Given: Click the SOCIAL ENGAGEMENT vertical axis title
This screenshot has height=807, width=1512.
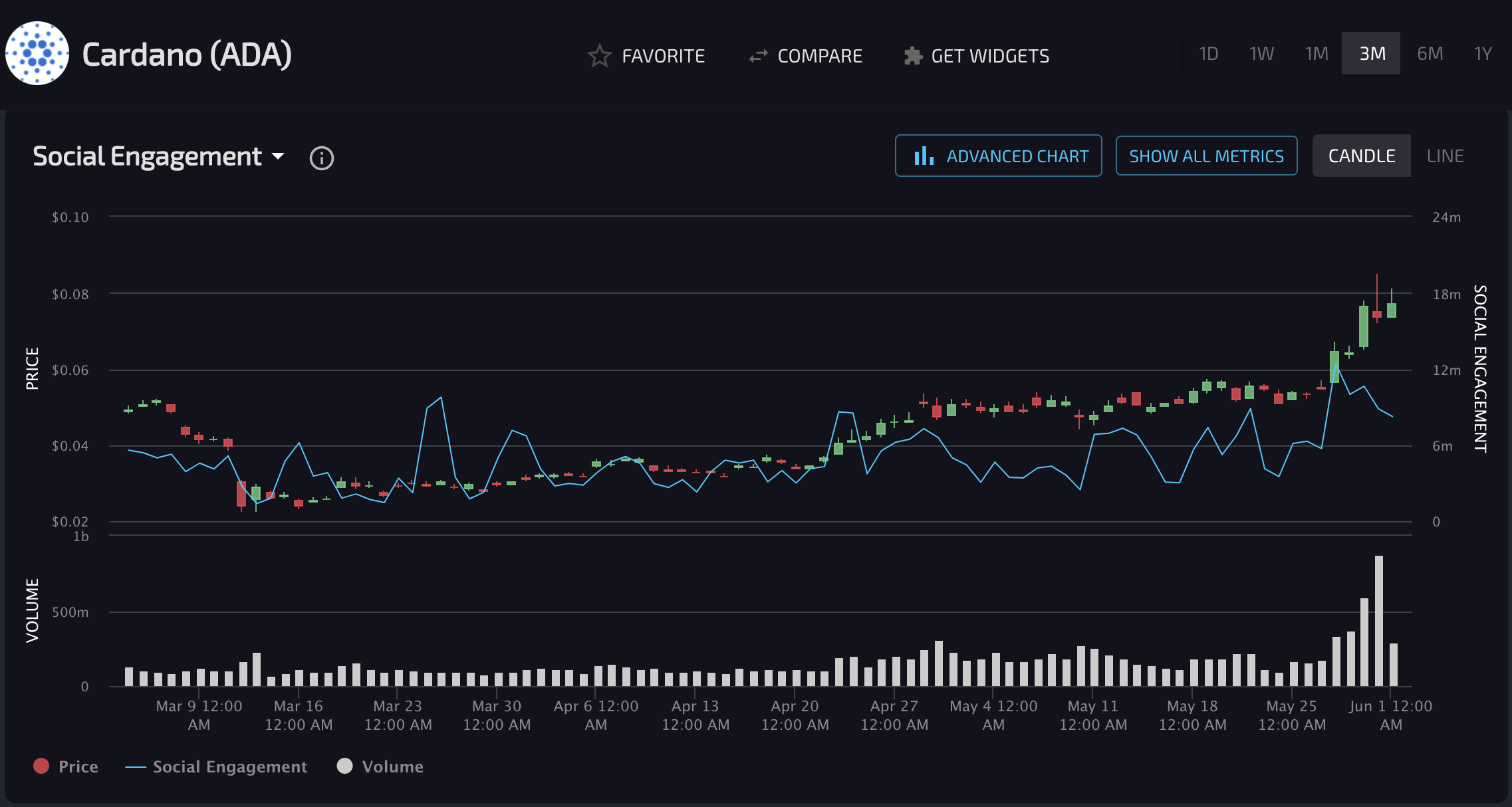Looking at the screenshot, I should pyautogui.click(x=1480, y=369).
